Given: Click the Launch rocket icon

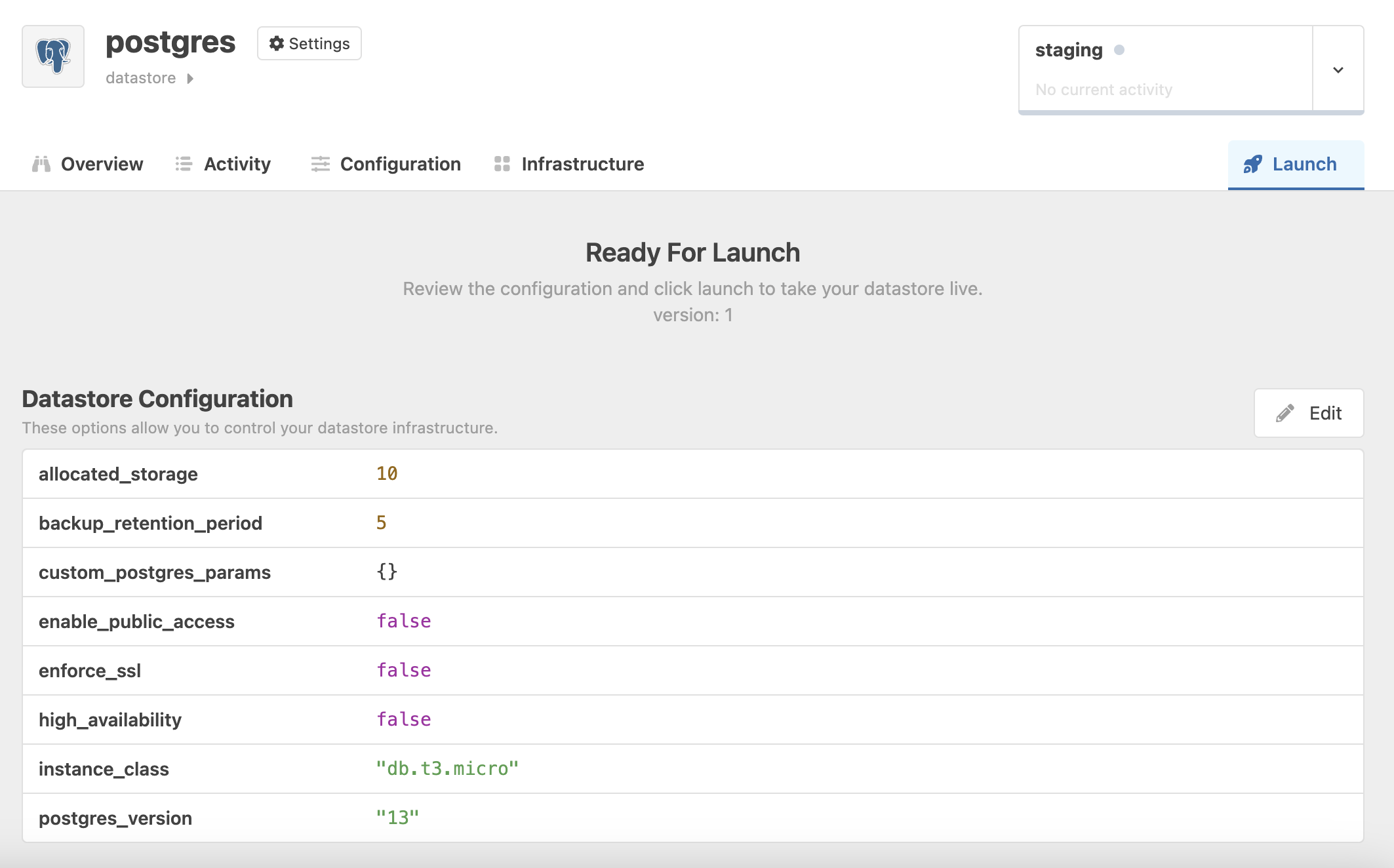Looking at the screenshot, I should point(1253,164).
